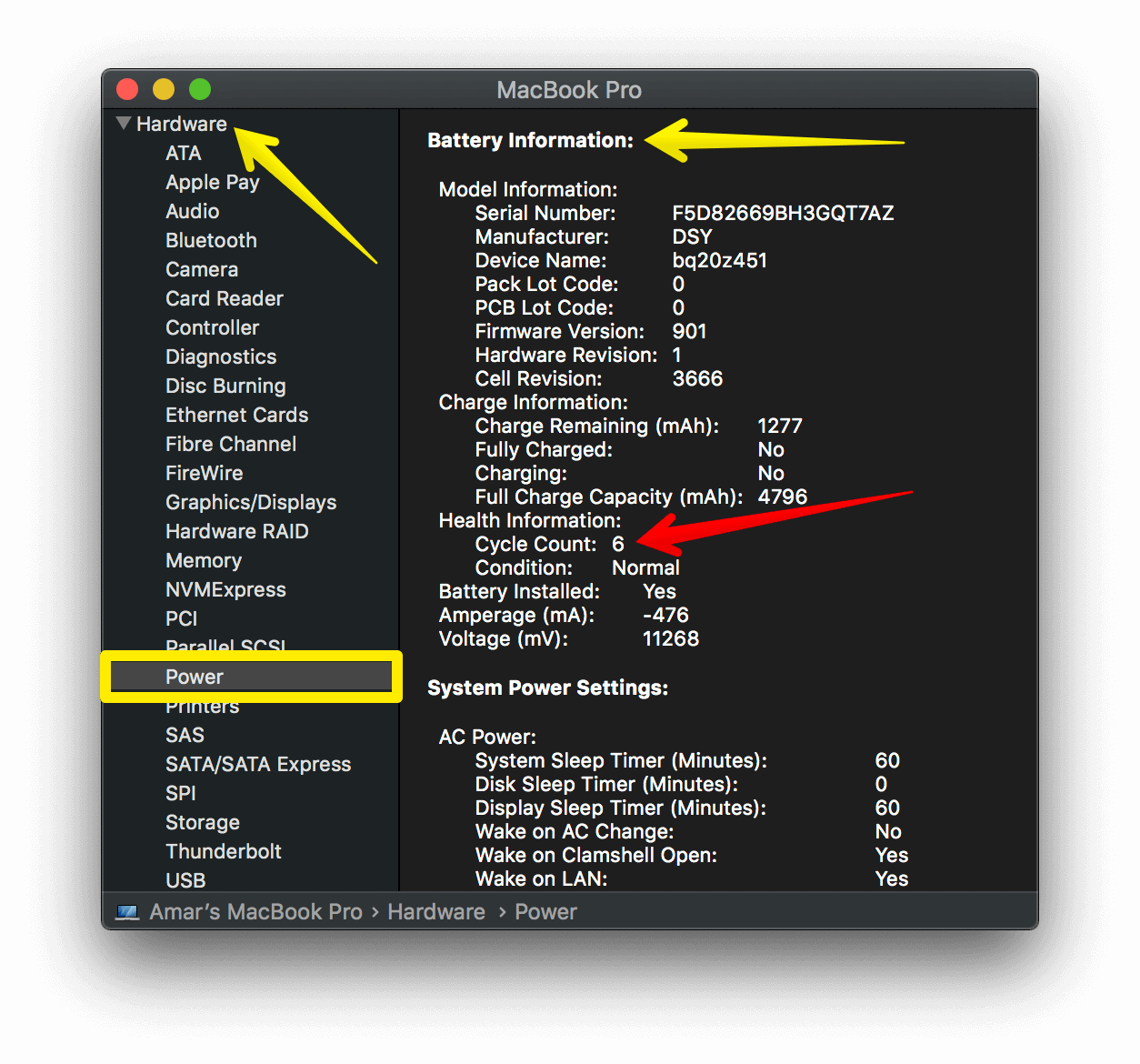The image size is (1140, 1064).
Task: Open the Thunderbolt hardware entry
Action: pyautogui.click(x=224, y=851)
